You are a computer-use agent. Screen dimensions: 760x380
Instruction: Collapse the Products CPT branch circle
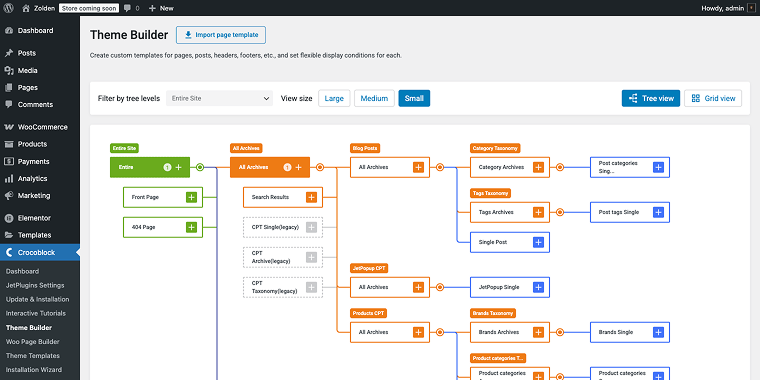coord(440,332)
